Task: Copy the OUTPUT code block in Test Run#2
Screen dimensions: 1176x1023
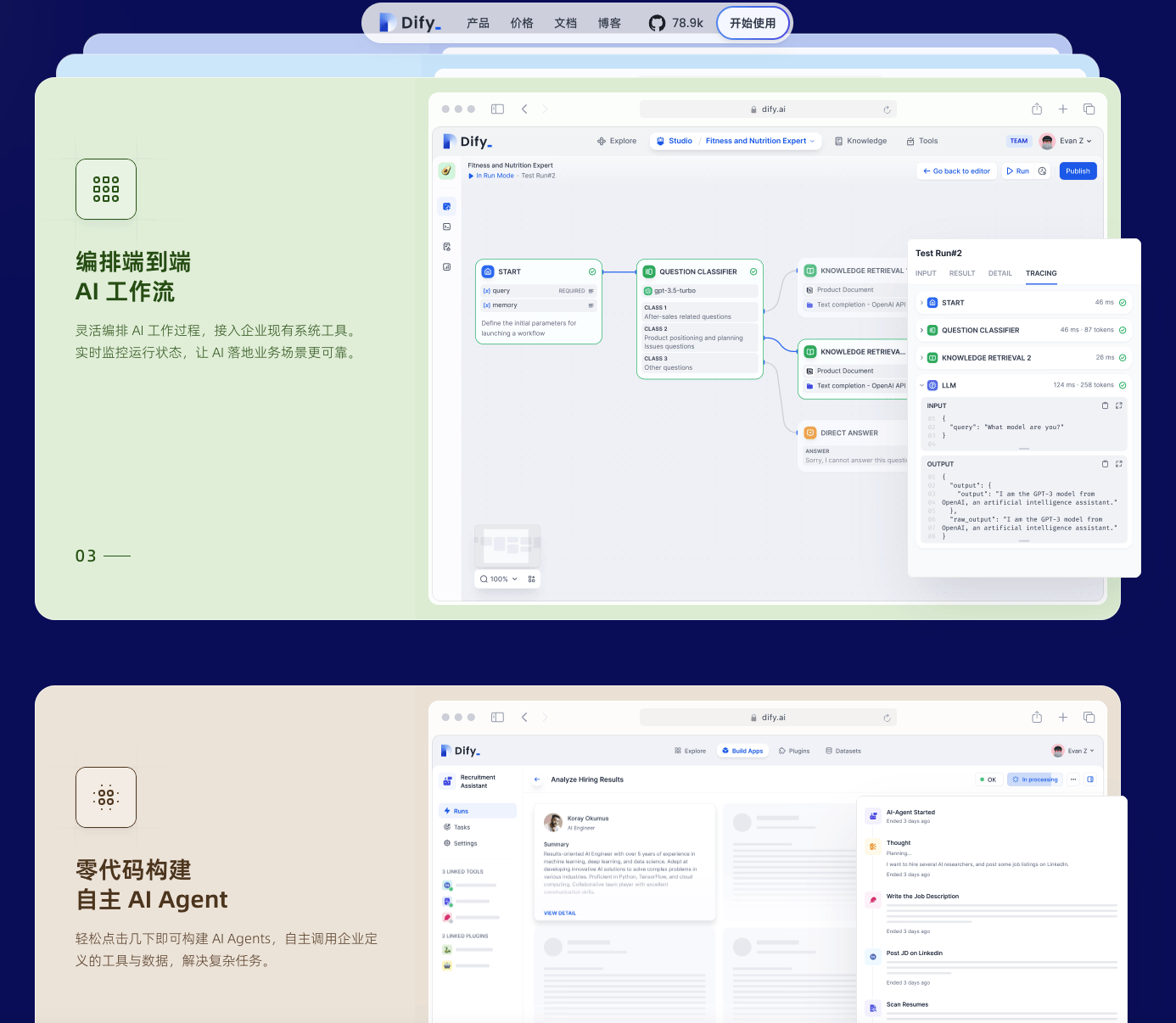Action: click(x=1105, y=464)
